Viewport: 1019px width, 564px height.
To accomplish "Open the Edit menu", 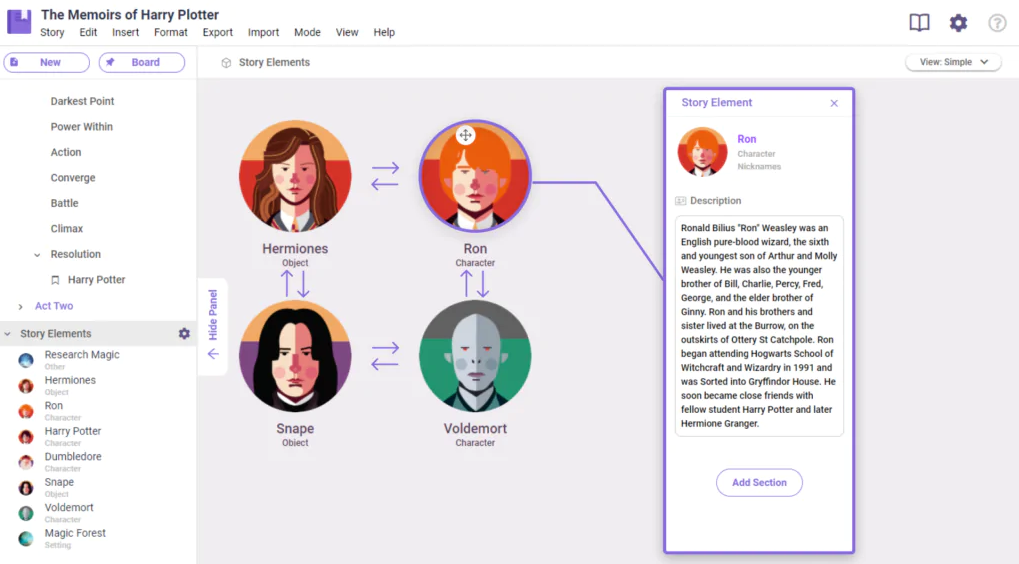I will (x=88, y=32).
